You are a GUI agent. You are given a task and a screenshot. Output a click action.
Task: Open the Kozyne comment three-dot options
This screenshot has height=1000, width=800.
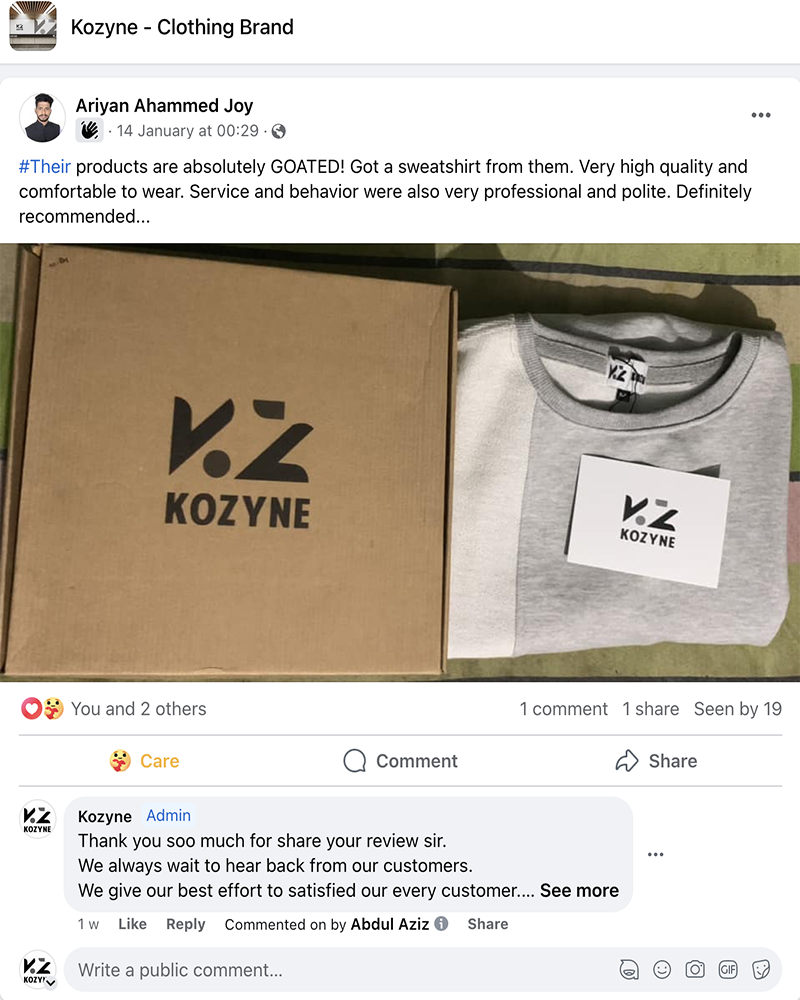coord(656,854)
